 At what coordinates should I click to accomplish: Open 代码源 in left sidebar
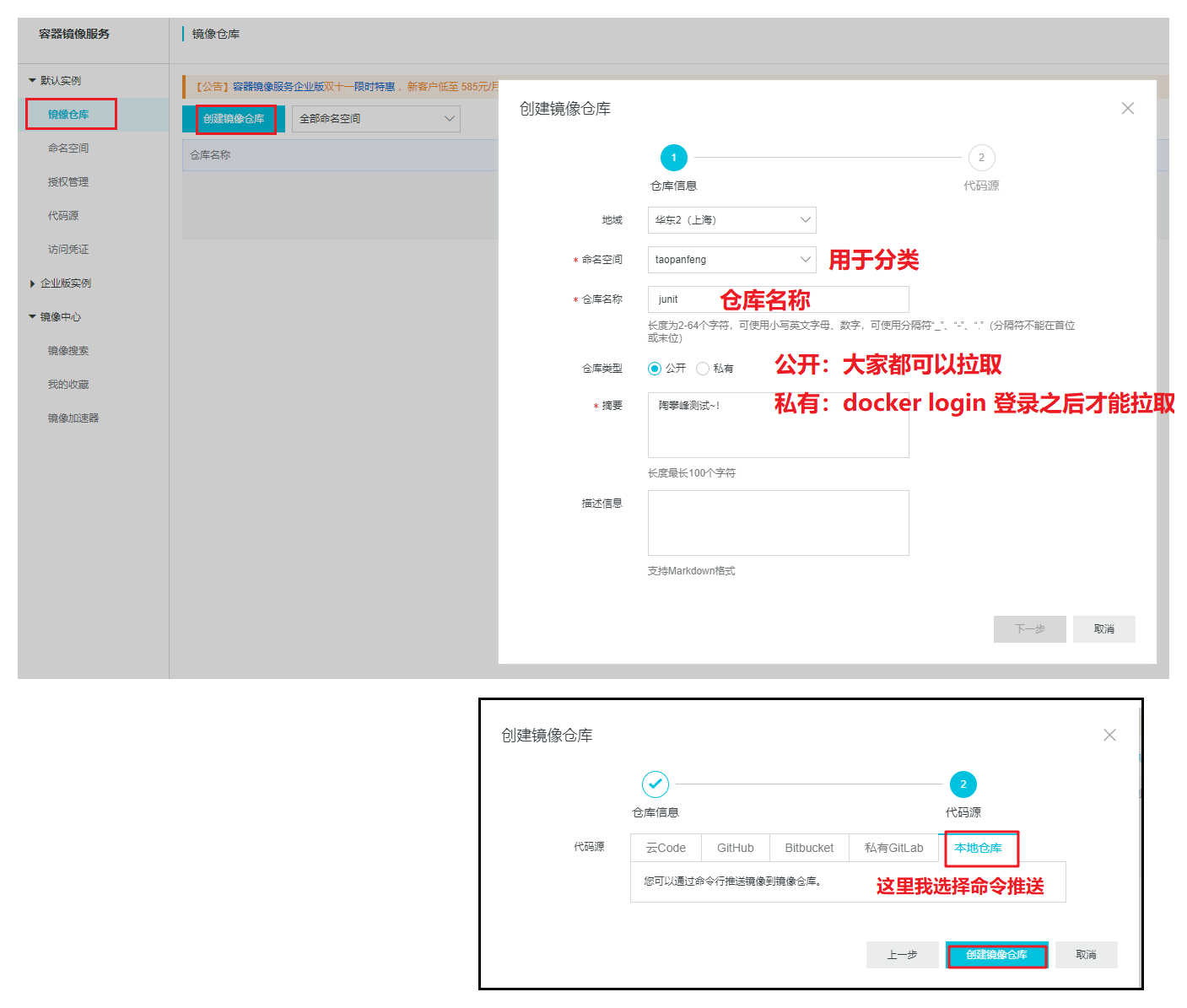pos(63,216)
